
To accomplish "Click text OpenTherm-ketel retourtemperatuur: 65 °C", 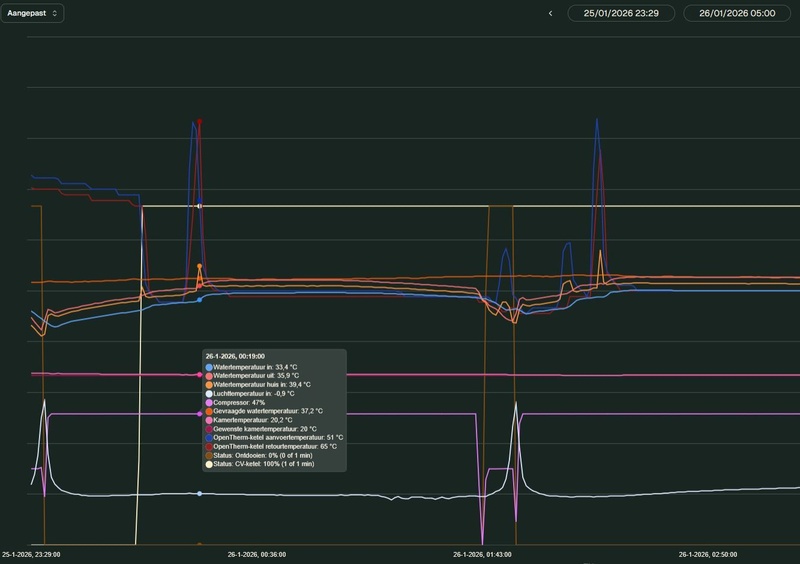I will pos(275,447).
